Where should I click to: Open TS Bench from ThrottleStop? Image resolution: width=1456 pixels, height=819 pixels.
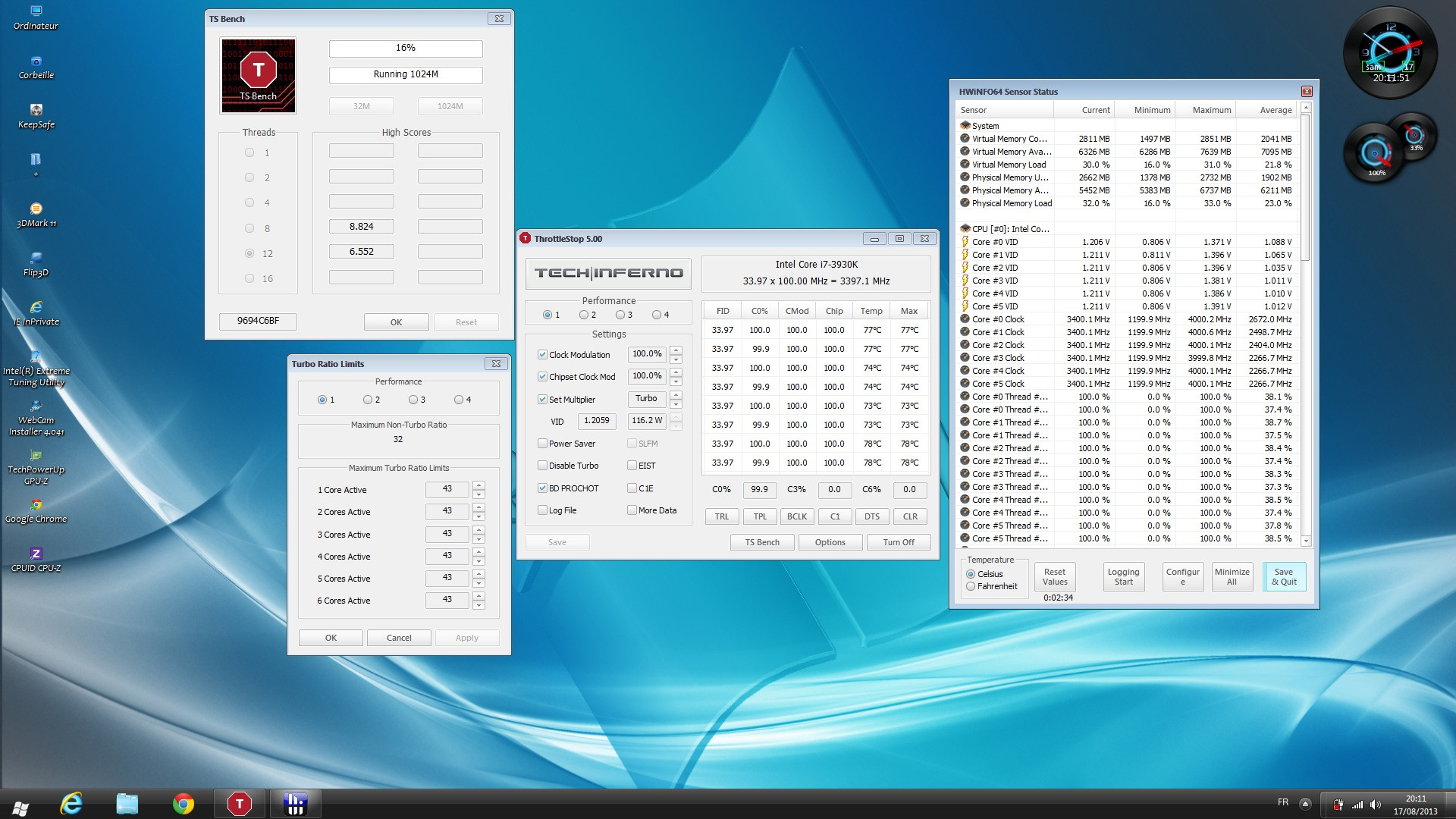coord(762,542)
